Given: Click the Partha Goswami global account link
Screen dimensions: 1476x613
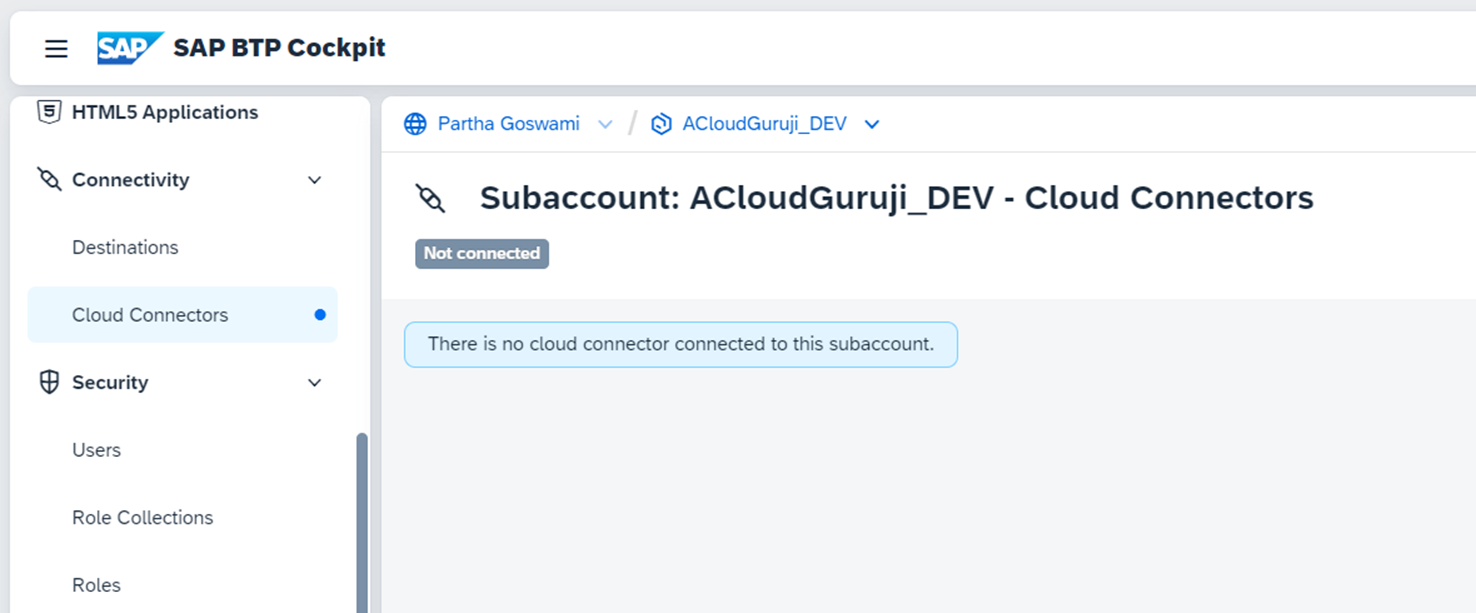Looking at the screenshot, I should (x=508, y=124).
